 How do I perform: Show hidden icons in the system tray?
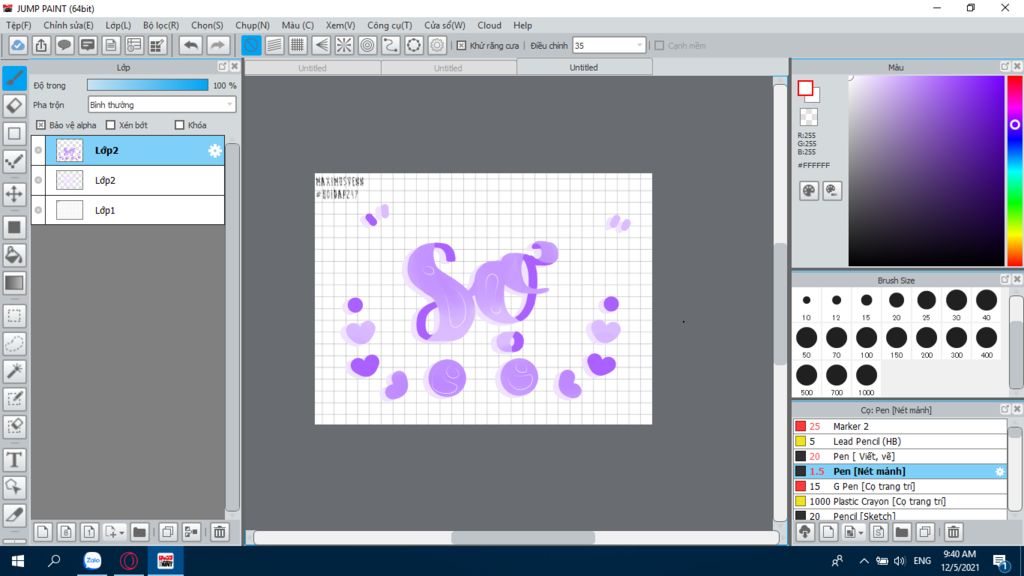[x=863, y=561]
